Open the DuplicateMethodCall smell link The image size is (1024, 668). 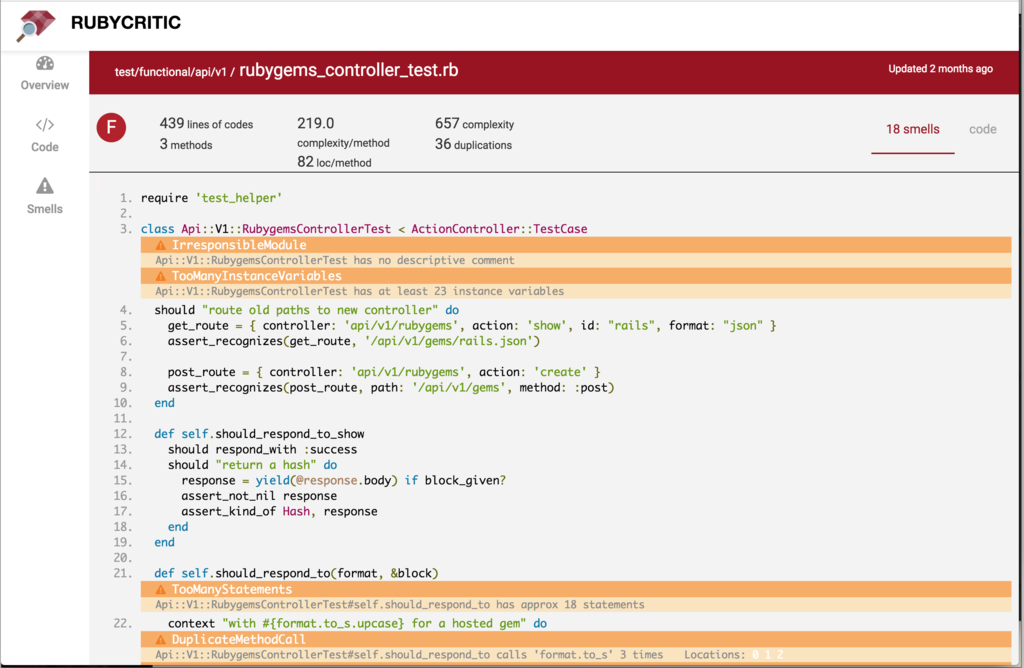[238, 639]
